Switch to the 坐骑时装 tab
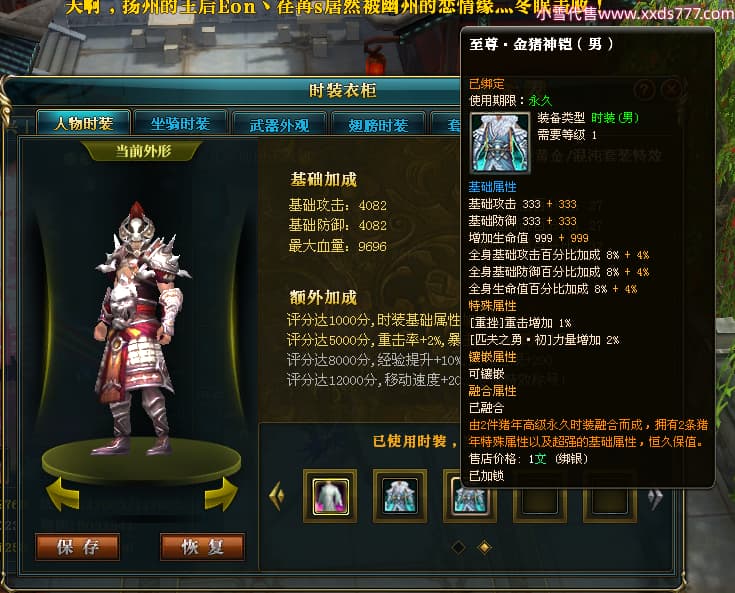 point(180,124)
